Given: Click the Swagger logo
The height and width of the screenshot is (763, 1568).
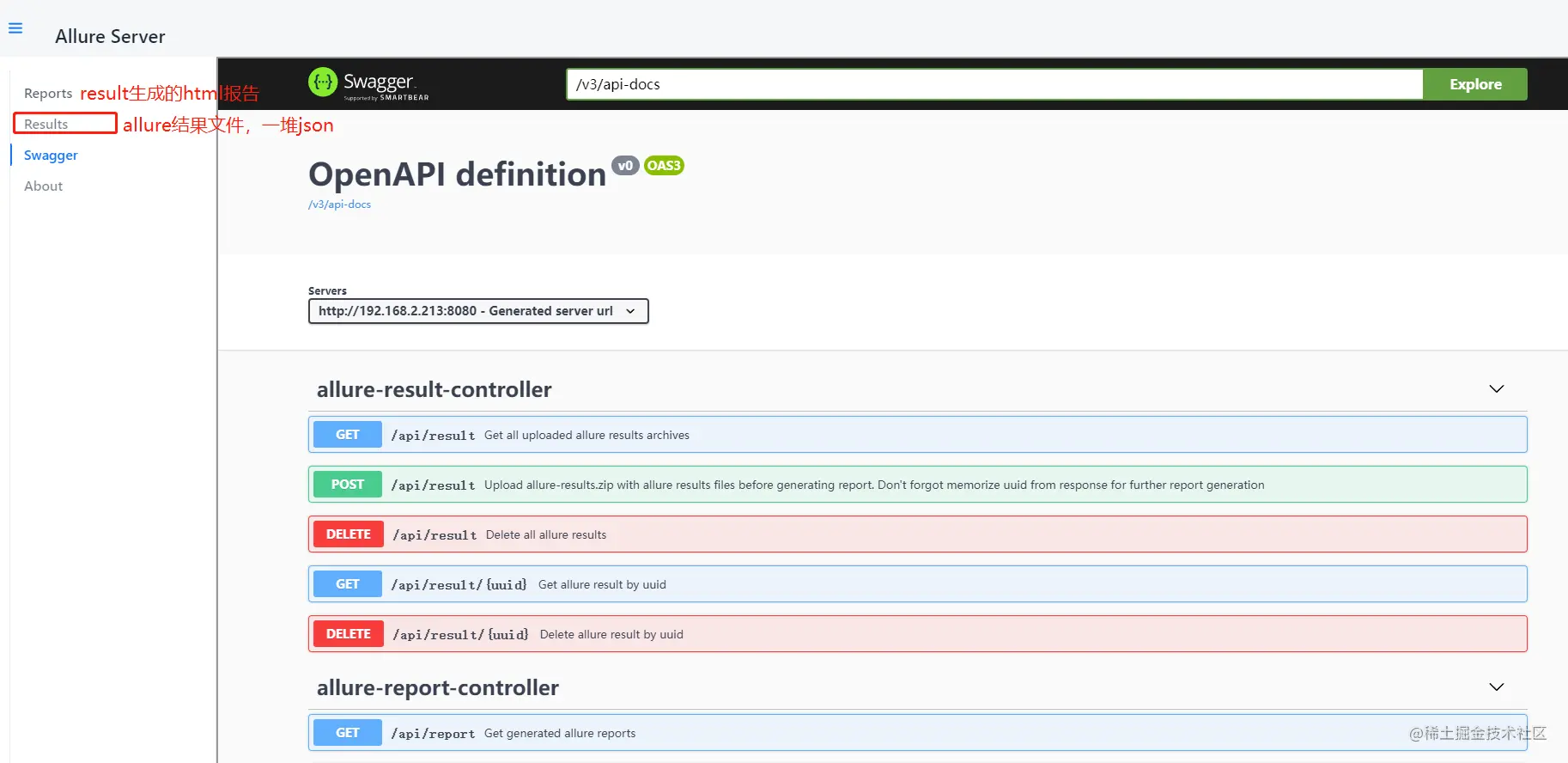Looking at the screenshot, I should point(368,84).
